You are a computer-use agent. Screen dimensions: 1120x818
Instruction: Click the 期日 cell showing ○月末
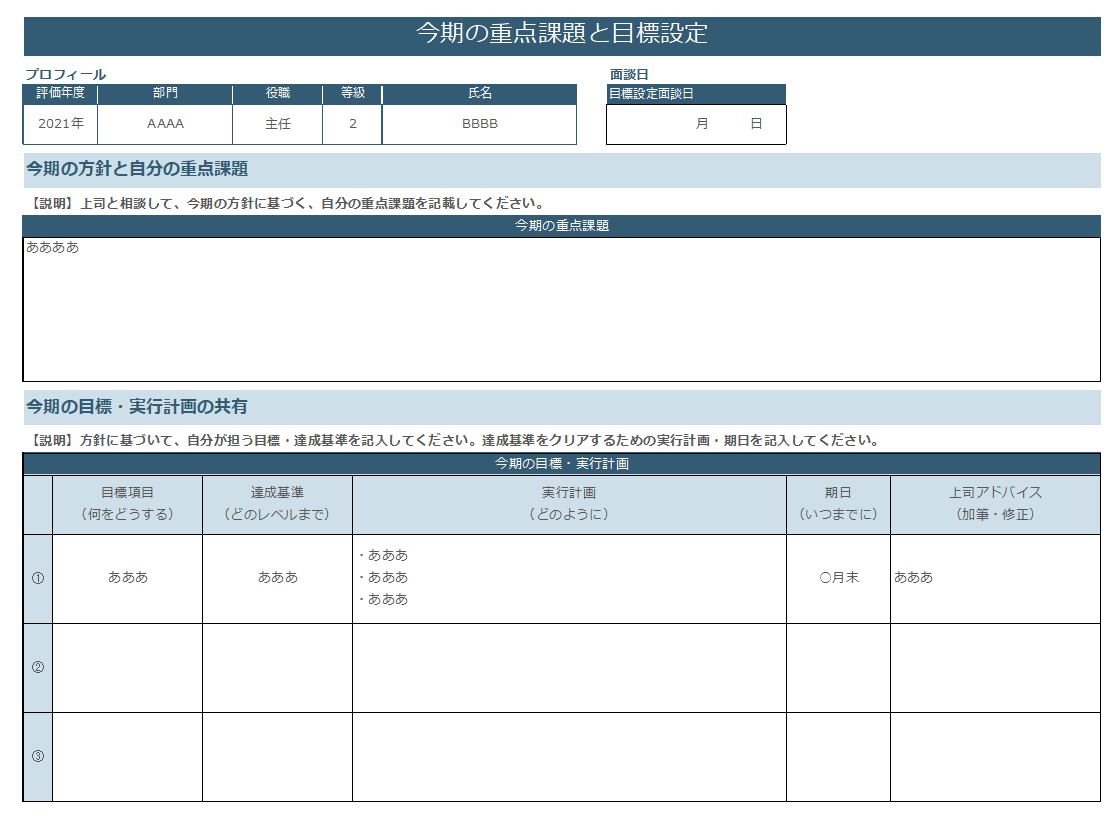coord(838,578)
